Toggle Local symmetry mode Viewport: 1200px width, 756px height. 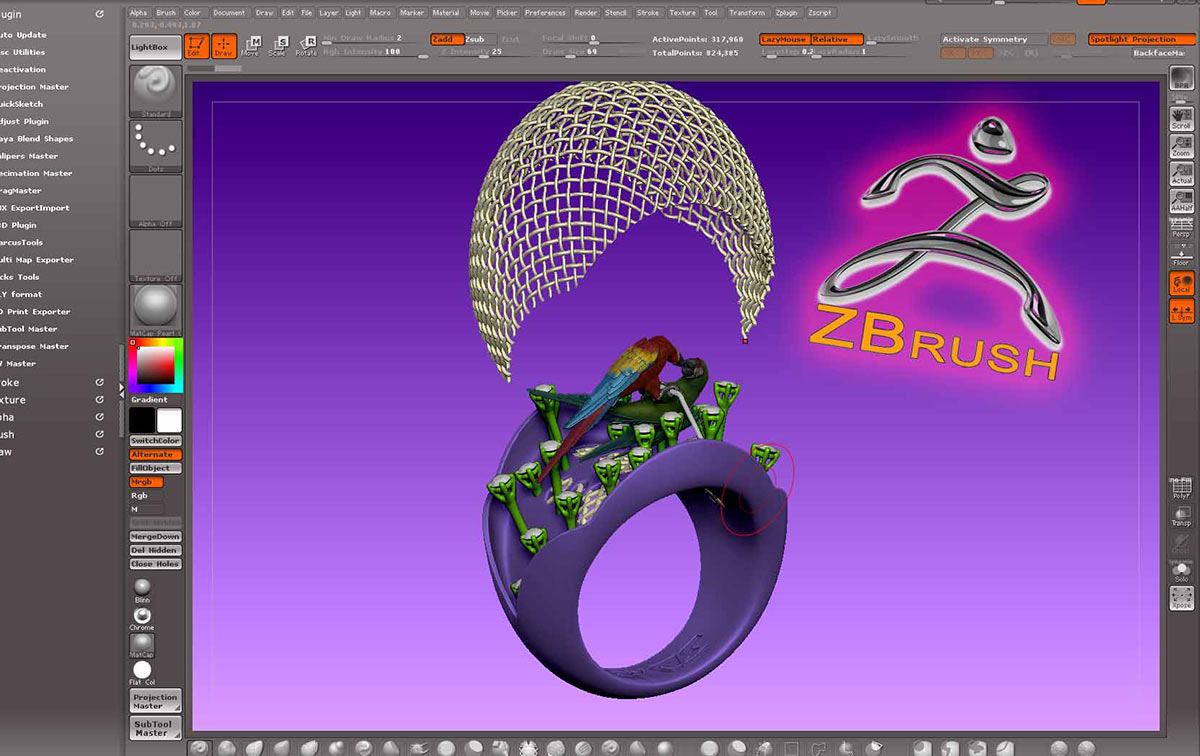point(1181,283)
